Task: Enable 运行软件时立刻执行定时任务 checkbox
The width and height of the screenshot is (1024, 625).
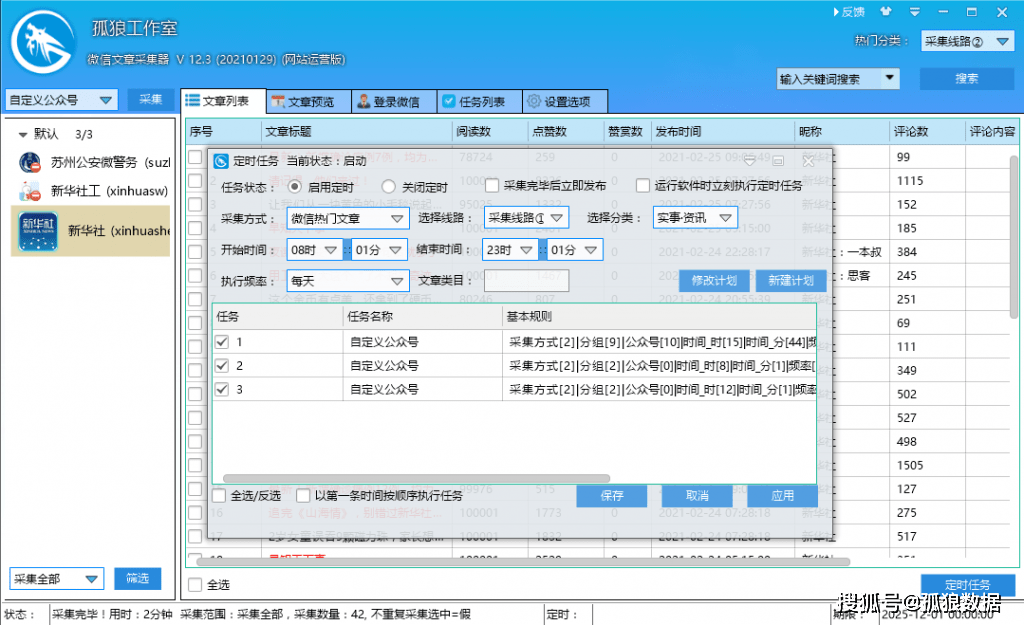Action: point(643,186)
